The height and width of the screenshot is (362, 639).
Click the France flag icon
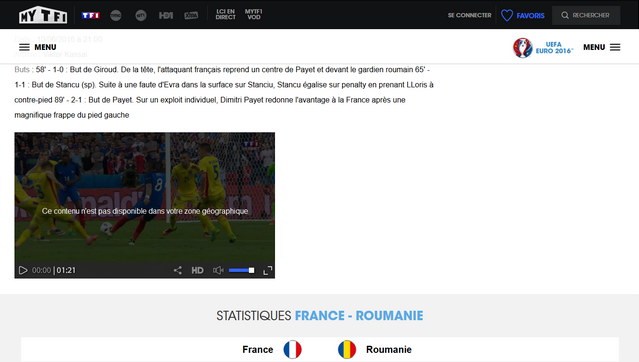(x=293, y=350)
